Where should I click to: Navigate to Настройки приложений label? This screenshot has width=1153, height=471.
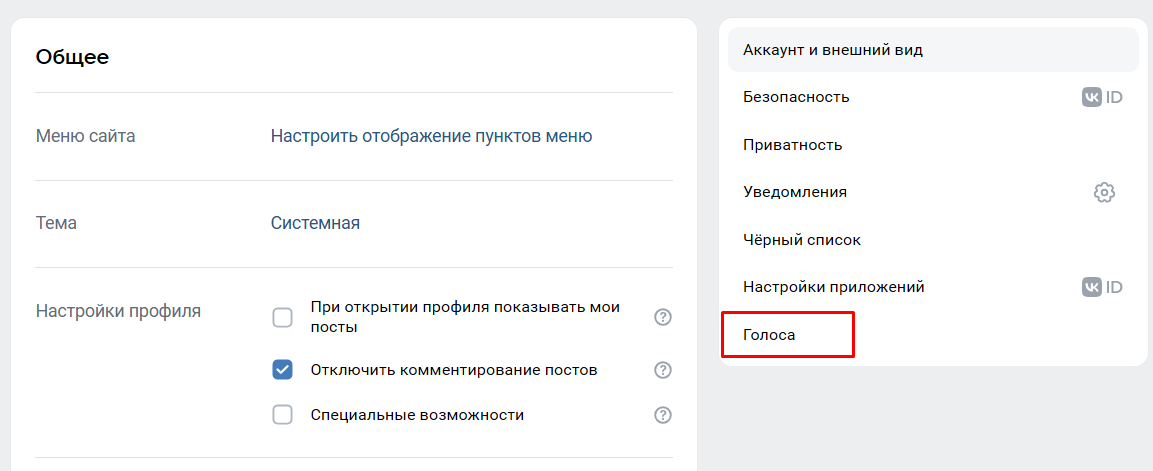(x=834, y=287)
